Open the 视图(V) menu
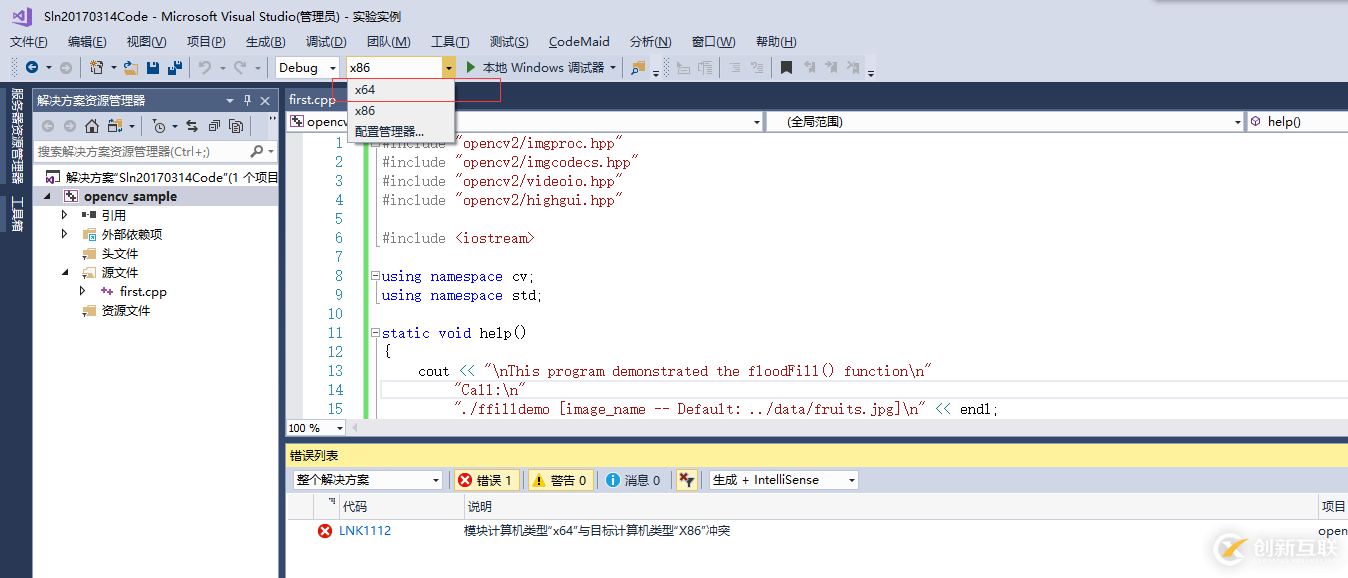 (147, 41)
